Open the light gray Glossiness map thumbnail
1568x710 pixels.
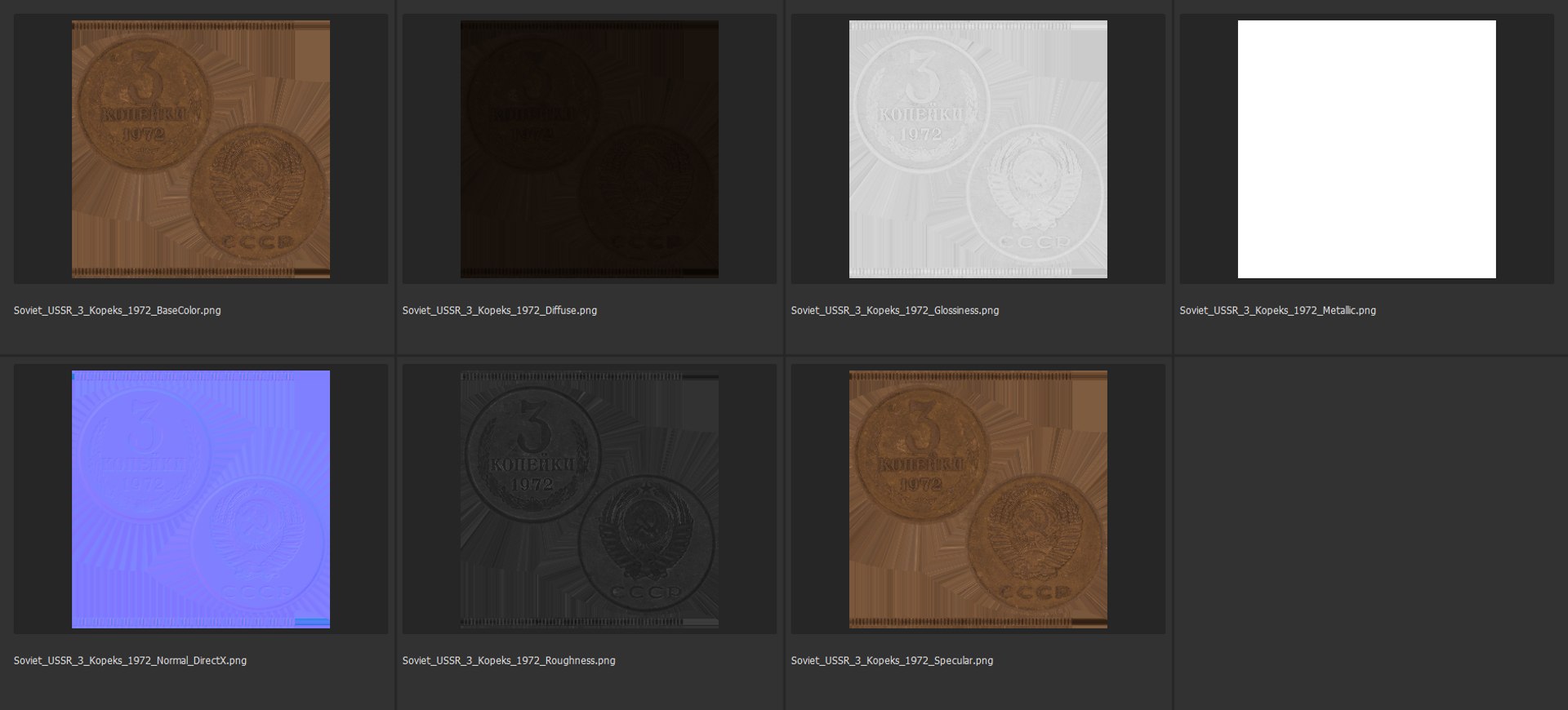point(978,149)
